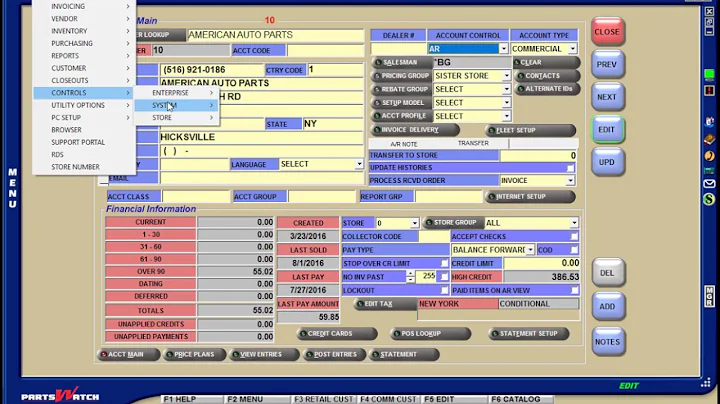Open the ACCOUNT TYPE COMMERCIAL dropdown
The image size is (720, 404).
click(573, 49)
